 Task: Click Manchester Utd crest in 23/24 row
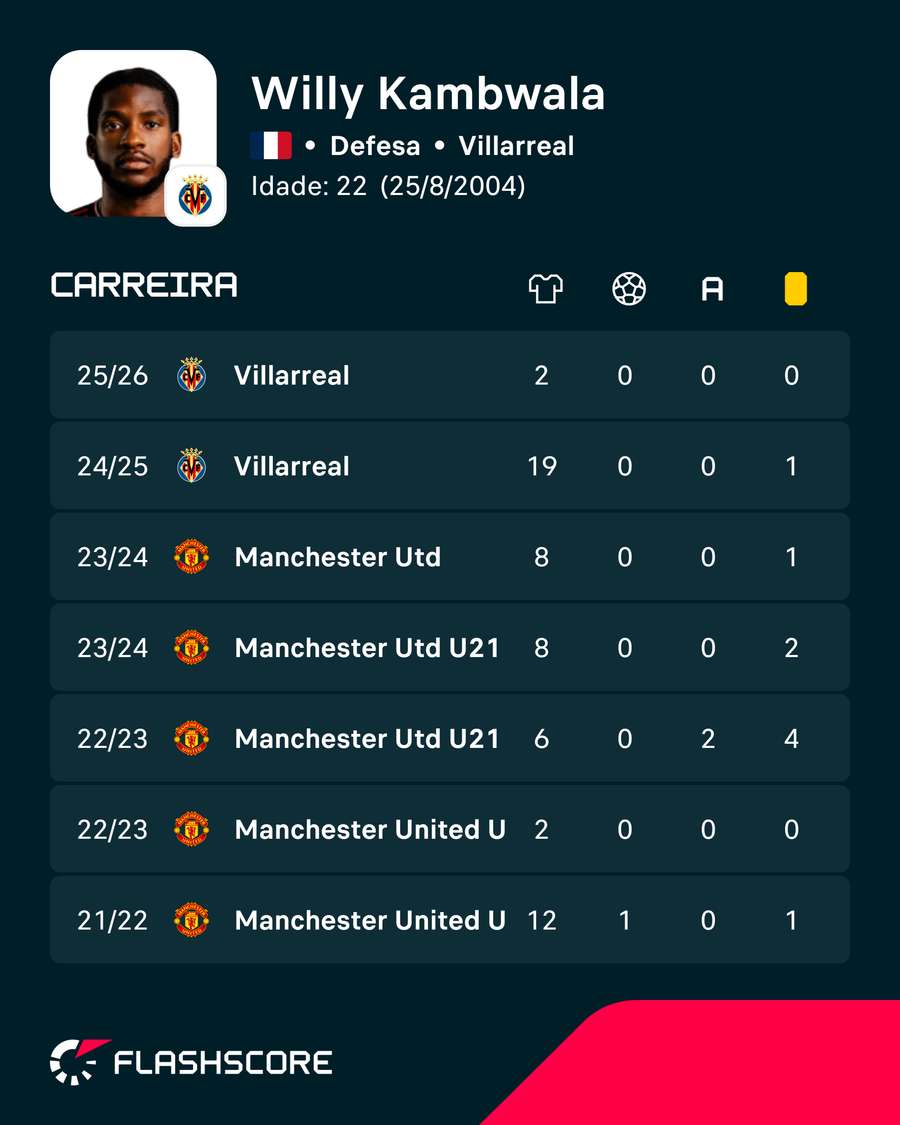tap(192, 557)
